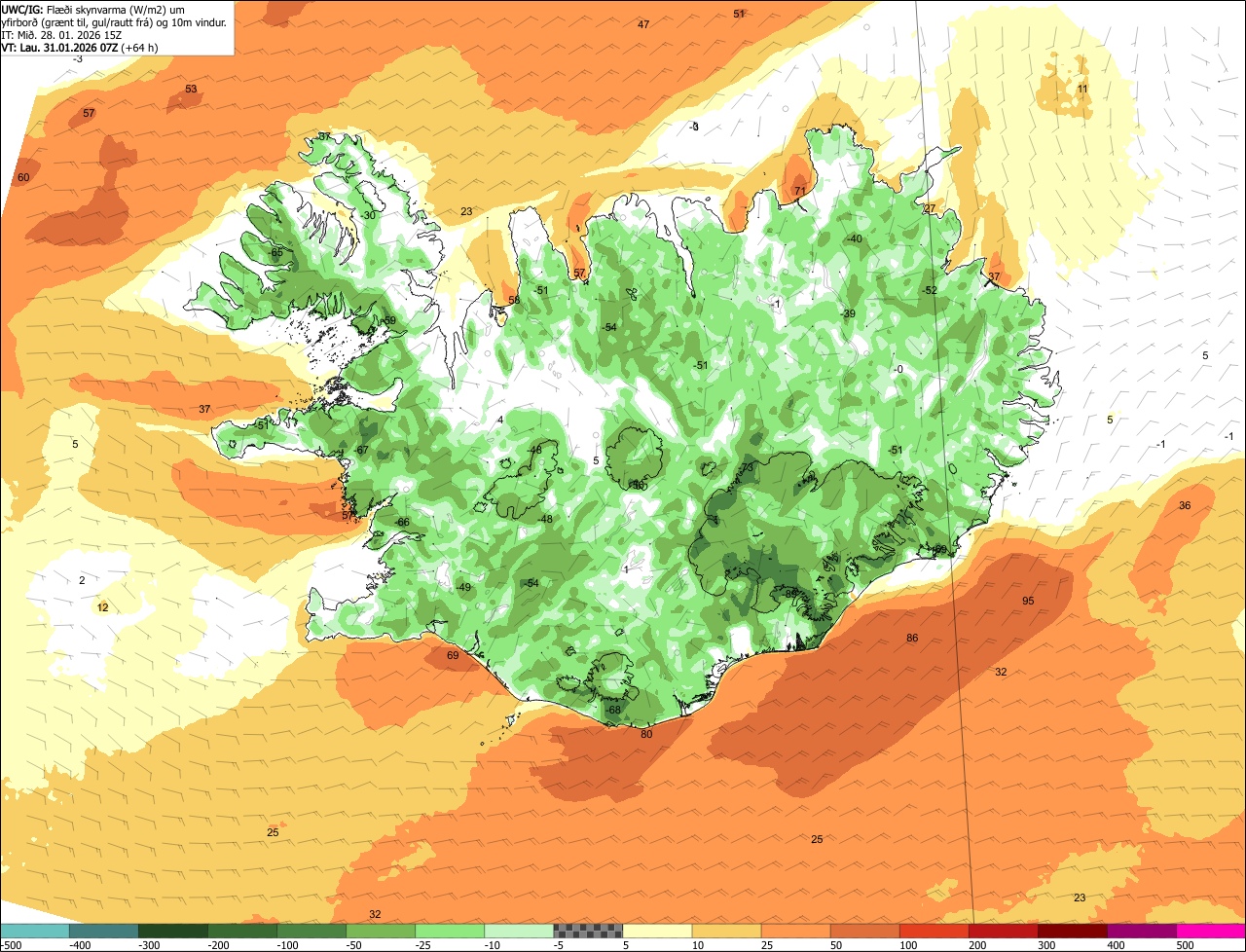Click the title line 'UWC/IG: Flæði skynvarma (W/m2) um'

[93, 9]
